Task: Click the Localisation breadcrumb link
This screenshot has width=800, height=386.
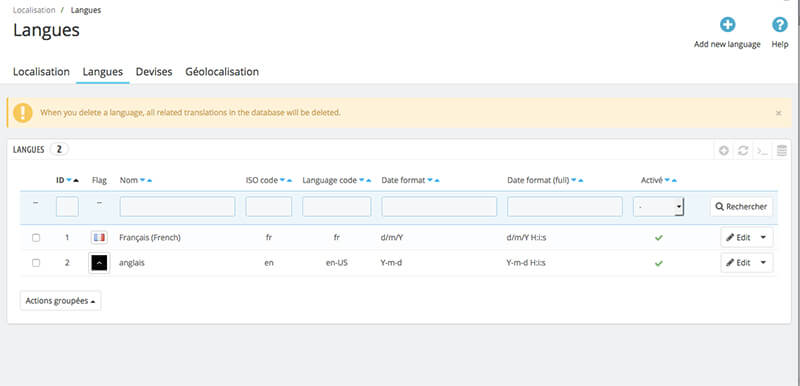Action: click(x=34, y=10)
